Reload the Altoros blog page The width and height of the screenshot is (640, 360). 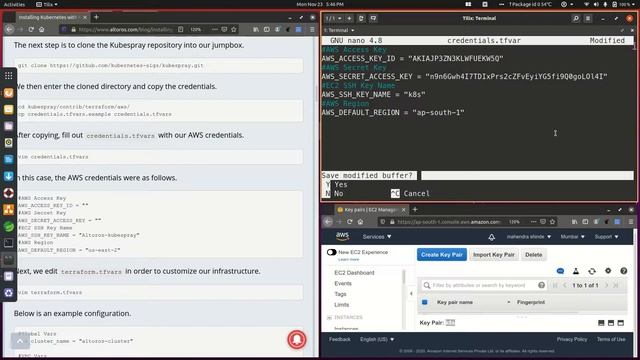31,29
